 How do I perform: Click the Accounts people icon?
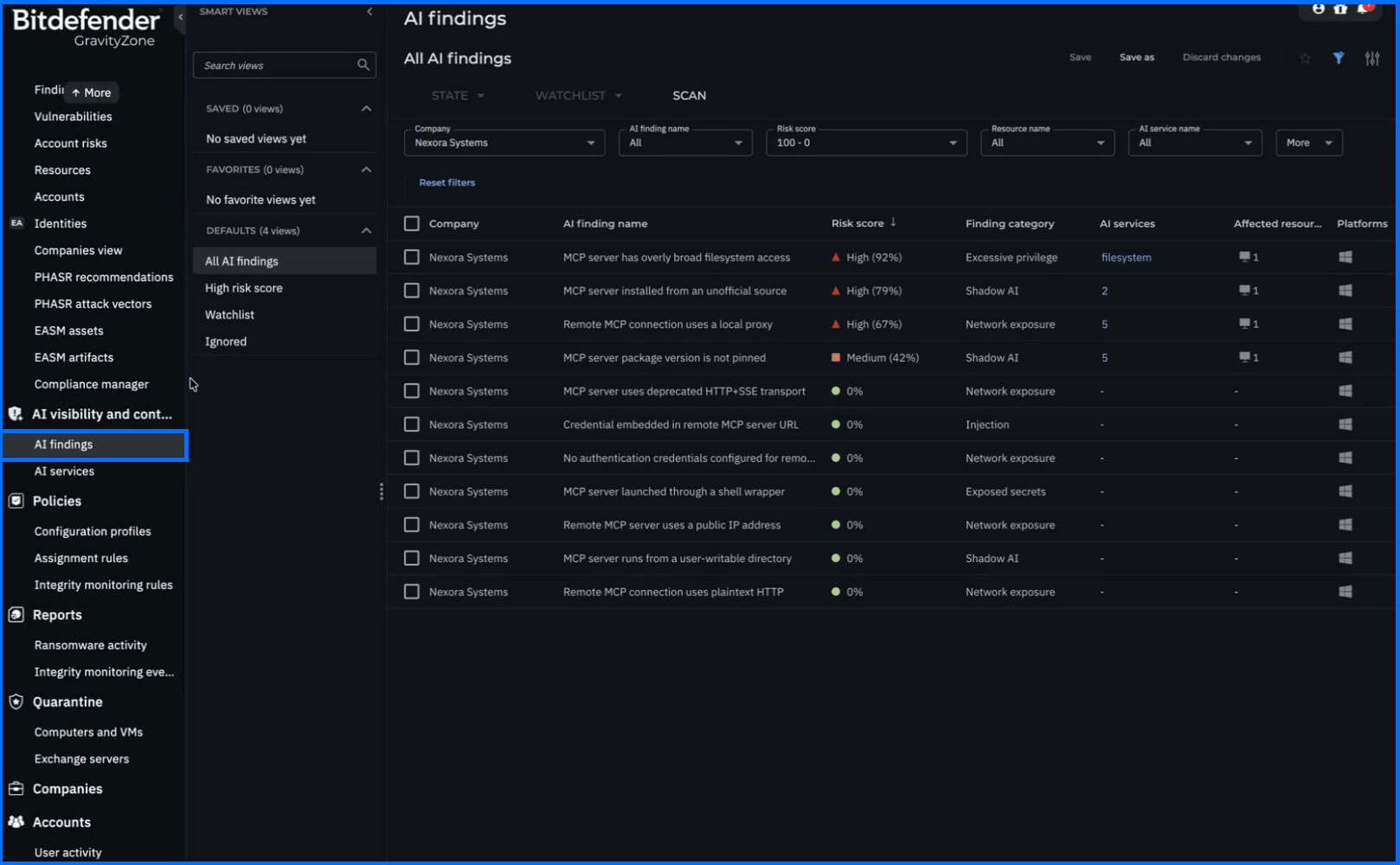(16, 822)
